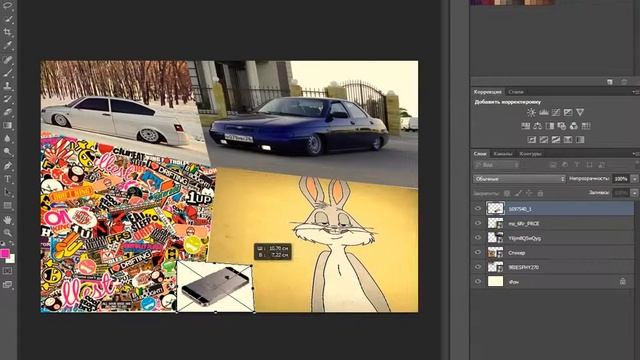This screenshot has height=360, width=640.
Task: Add a Color Lookup adjustment
Action: click(x=586, y=126)
